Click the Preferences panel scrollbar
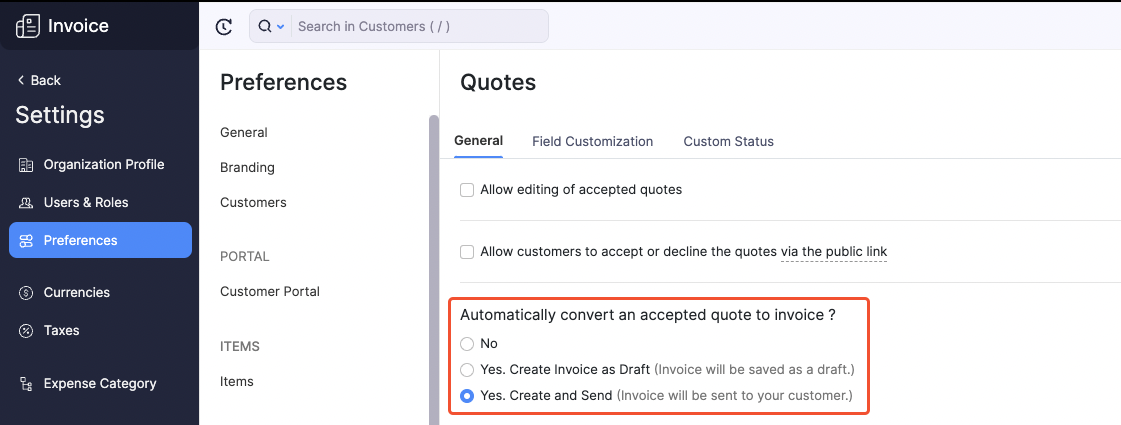The height and width of the screenshot is (425, 1121). click(x=434, y=270)
